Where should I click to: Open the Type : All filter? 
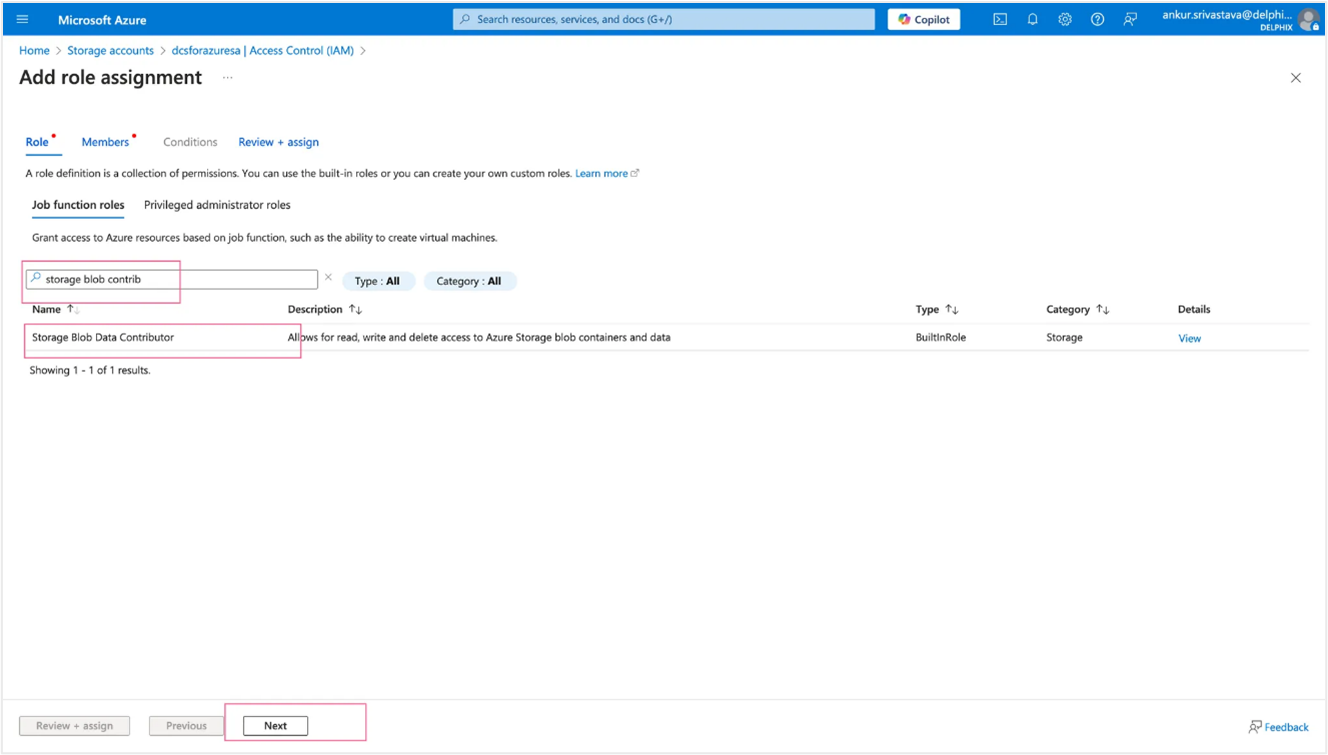(x=378, y=280)
